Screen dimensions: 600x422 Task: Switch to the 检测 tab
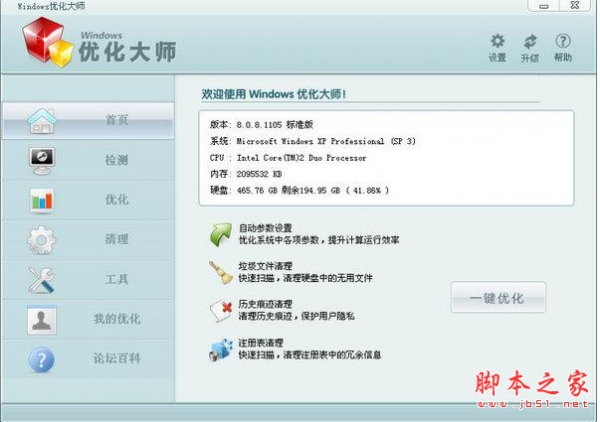(x=88, y=160)
